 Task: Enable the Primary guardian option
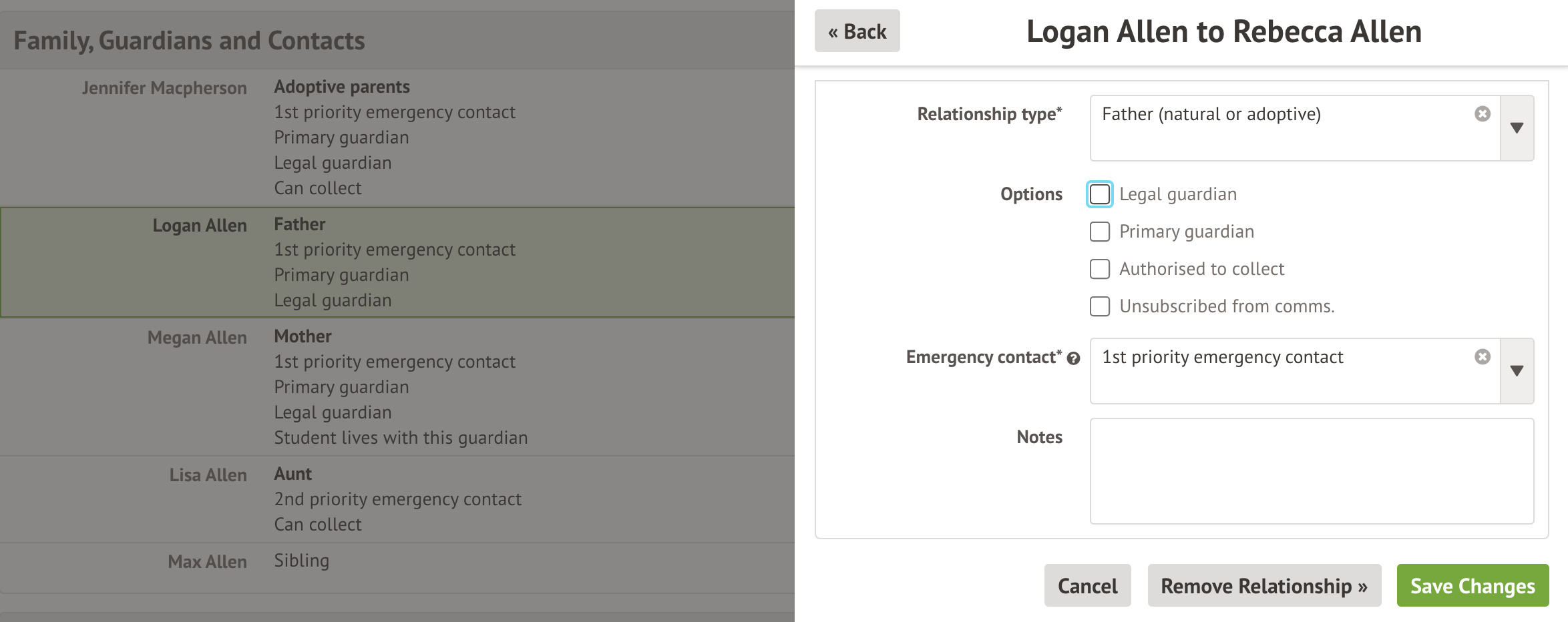click(x=1100, y=232)
